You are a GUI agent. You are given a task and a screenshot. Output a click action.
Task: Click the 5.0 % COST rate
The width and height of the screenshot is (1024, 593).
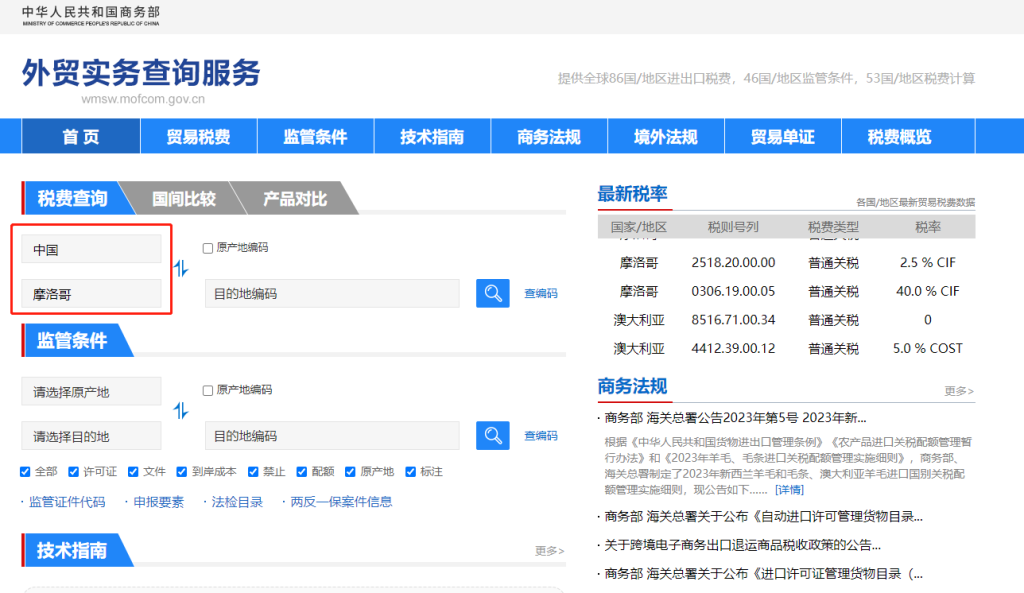[x=927, y=349]
